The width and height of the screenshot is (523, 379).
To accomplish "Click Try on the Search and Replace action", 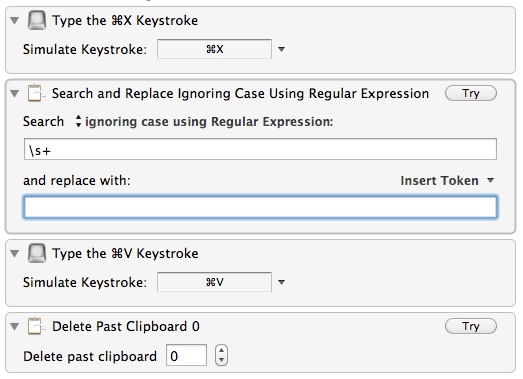I will (x=471, y=93).
